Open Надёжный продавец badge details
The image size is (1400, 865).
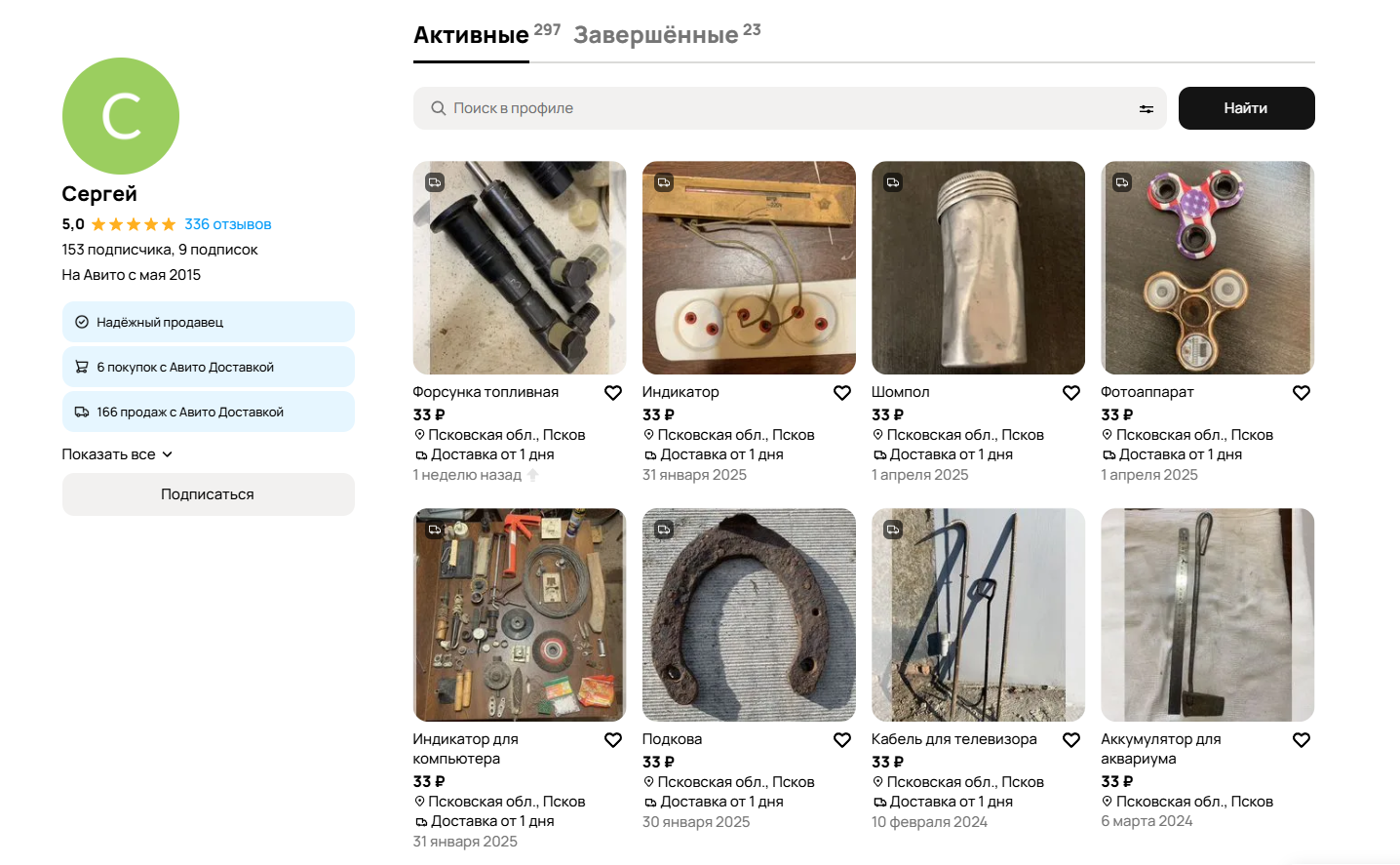208,322
